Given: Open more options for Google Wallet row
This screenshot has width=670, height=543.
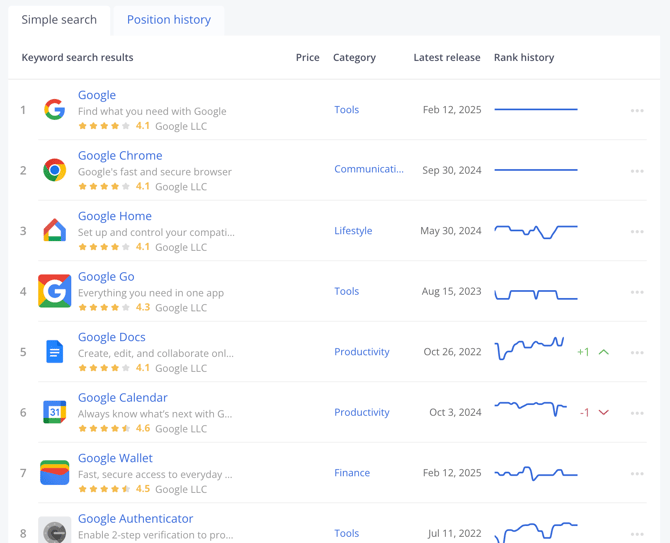Looking at the screenshot, I should (x=637, y=474).
